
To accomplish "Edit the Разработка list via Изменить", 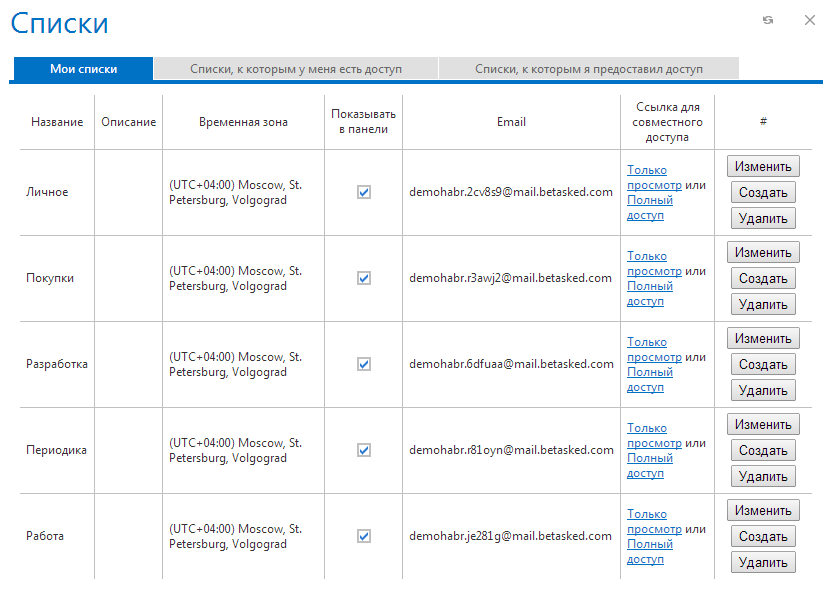I will pos(763,339).
